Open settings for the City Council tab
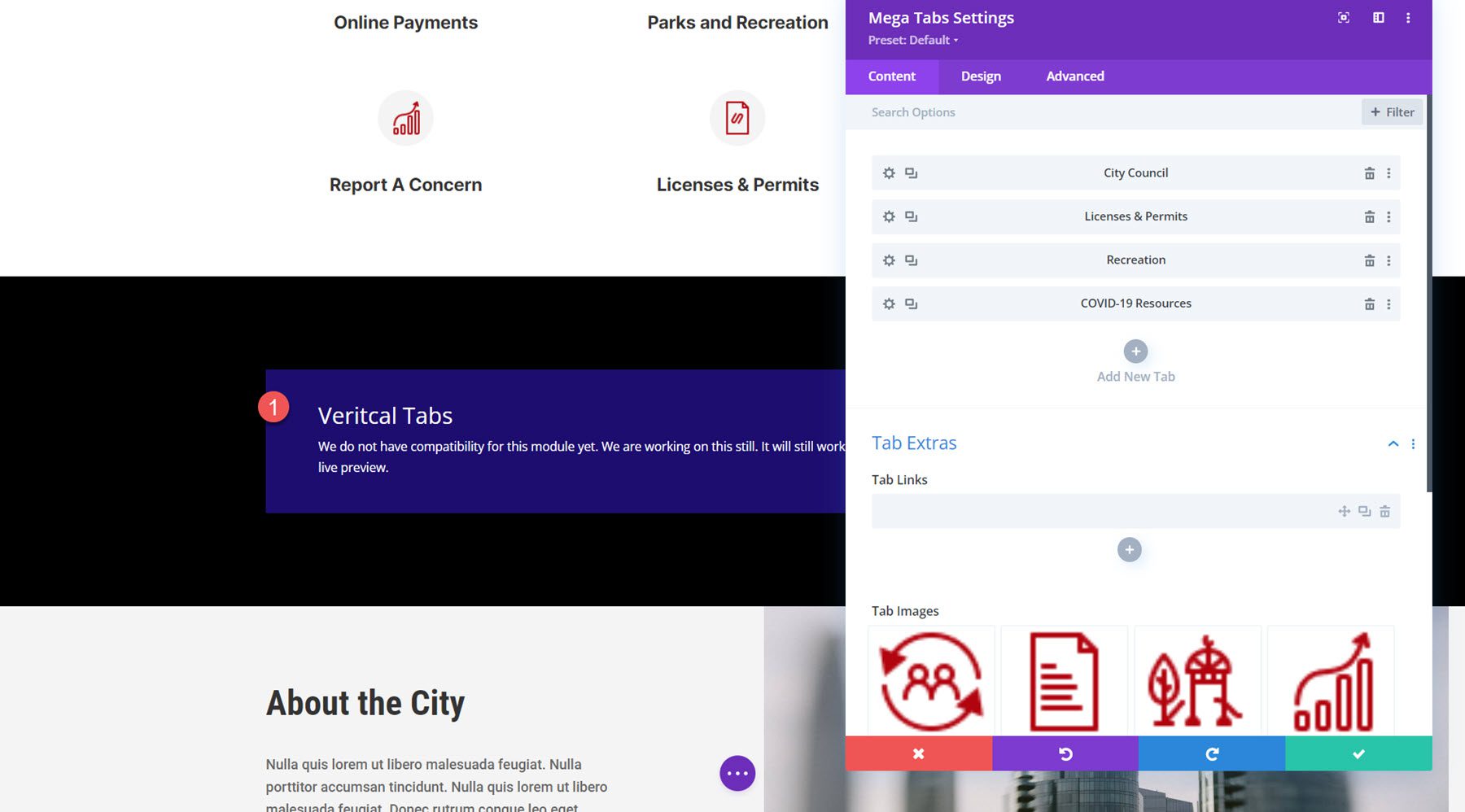 coord(888,172)
